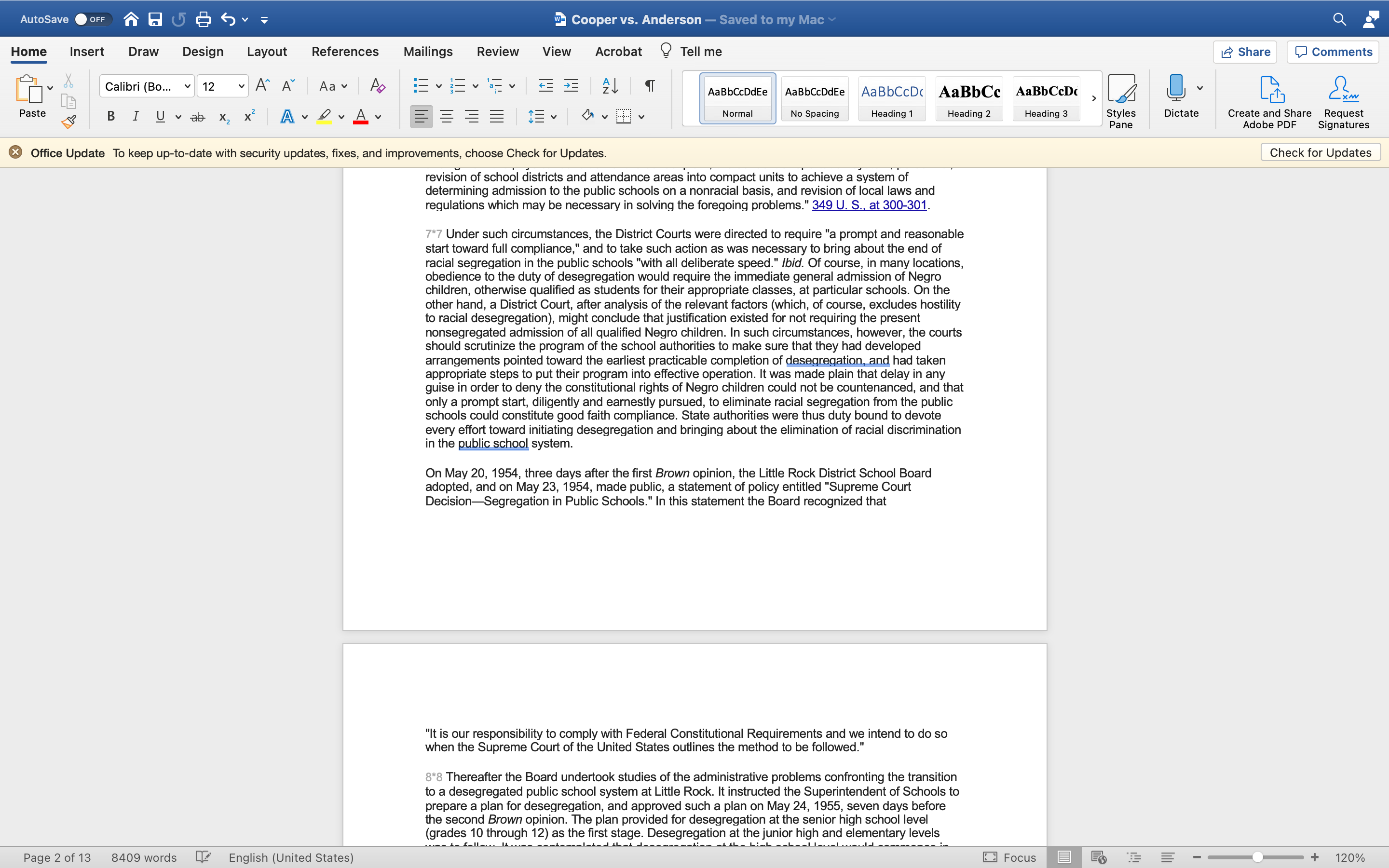
Task: Open the font size dropdown
Action: pos(241,85)
